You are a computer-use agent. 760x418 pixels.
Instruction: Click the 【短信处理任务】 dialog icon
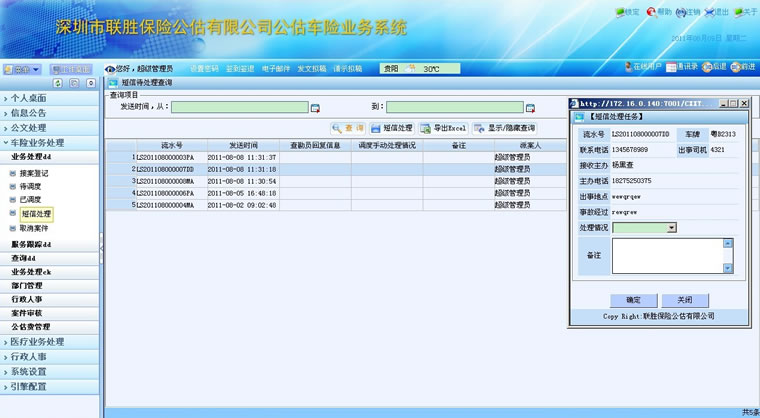[x=579, y=117]
